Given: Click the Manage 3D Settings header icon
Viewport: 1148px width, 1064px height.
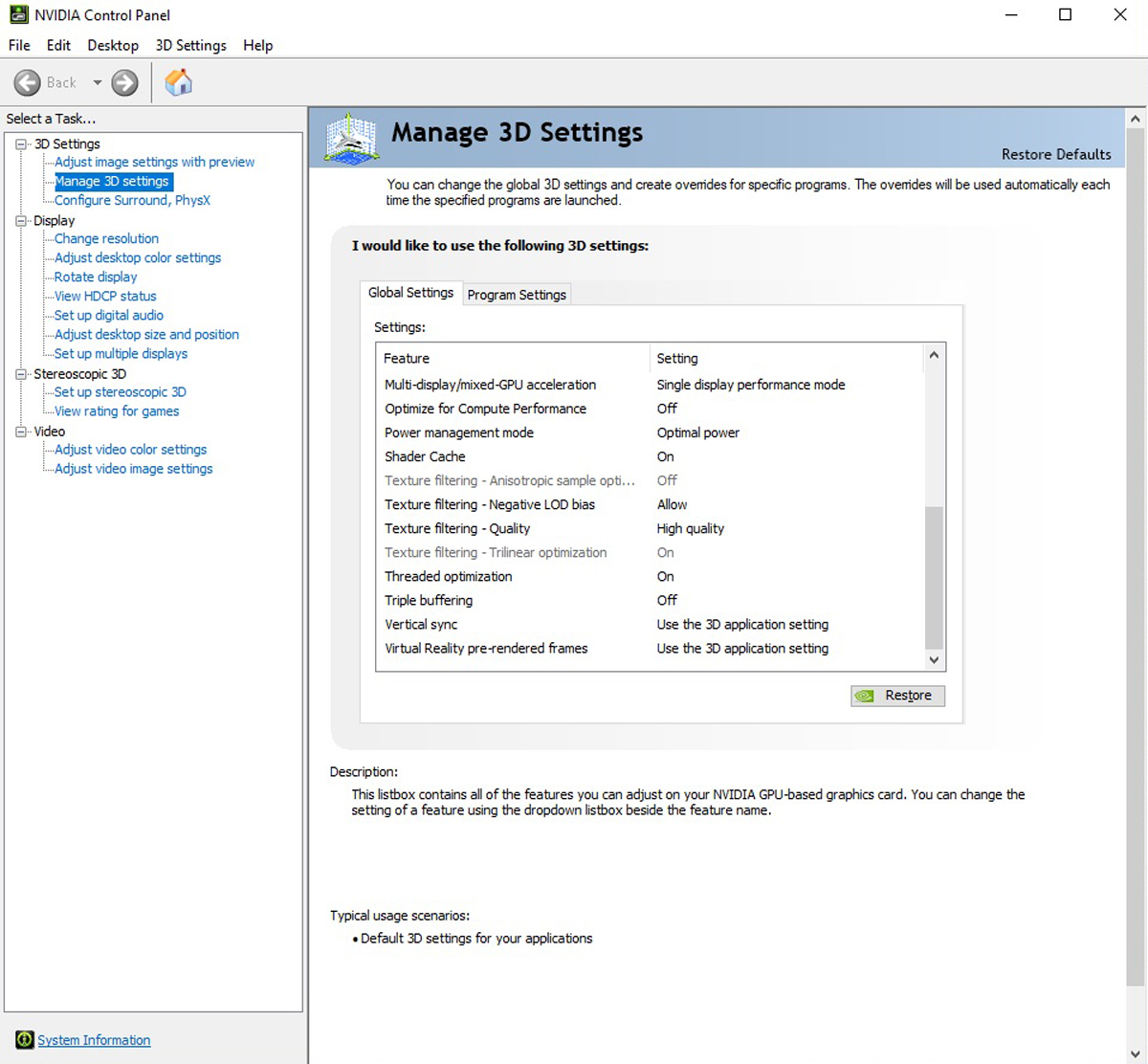Looking at the screenshot, I should pyautogui.click(x=351, y=138).
